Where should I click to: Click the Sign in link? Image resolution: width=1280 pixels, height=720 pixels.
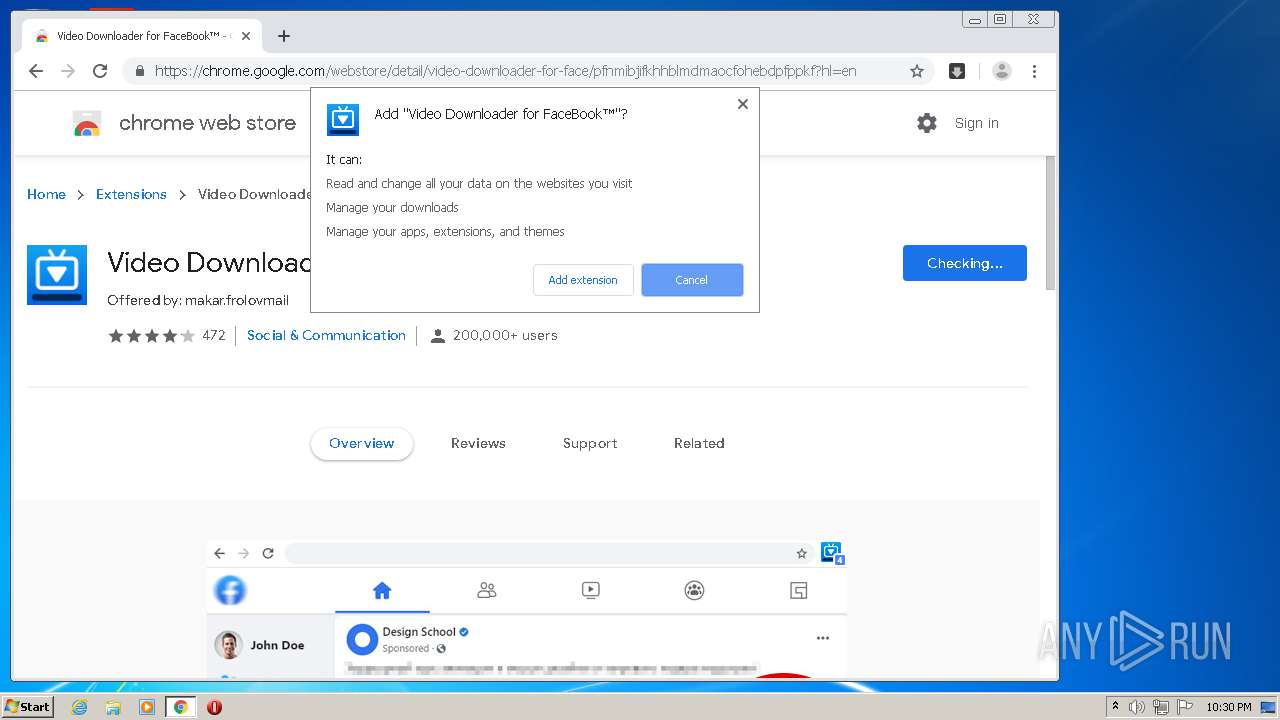(x=976, y=123)
